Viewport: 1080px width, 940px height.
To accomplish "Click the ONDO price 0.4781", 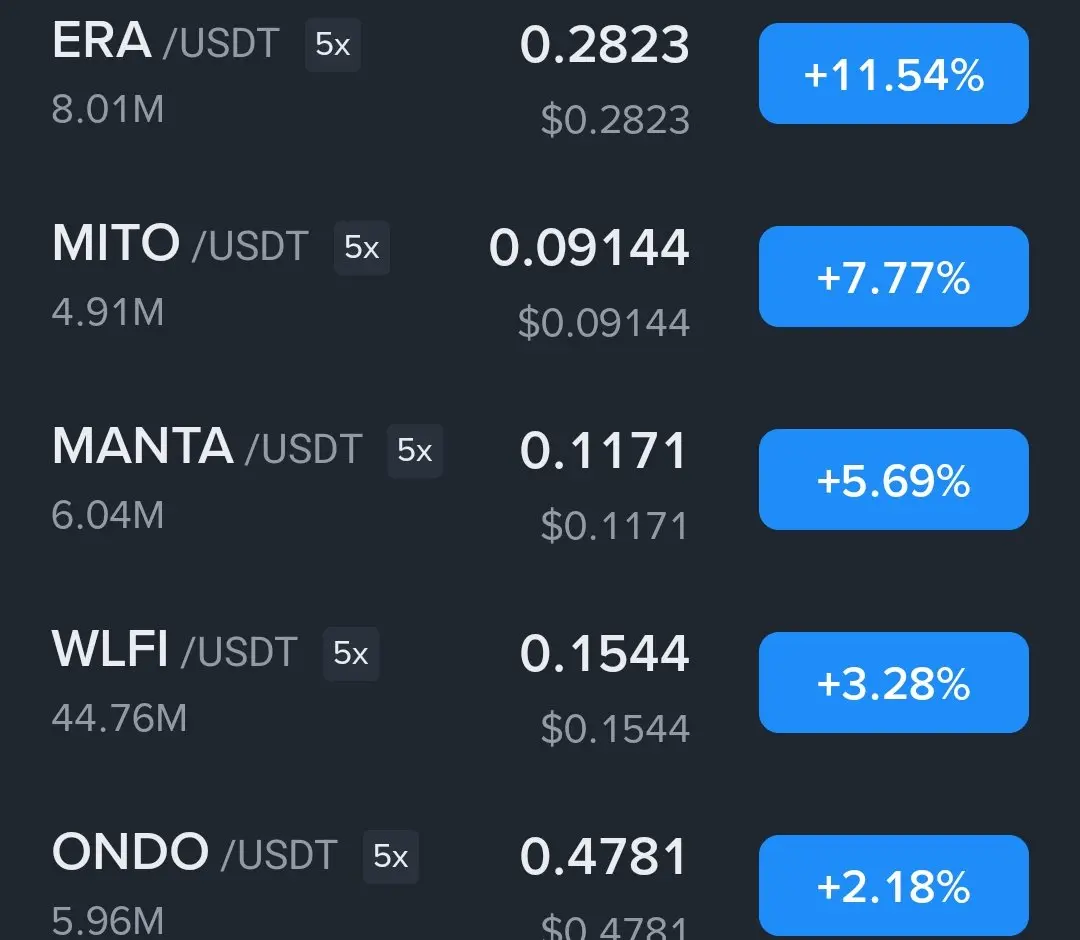I will 603,857.
